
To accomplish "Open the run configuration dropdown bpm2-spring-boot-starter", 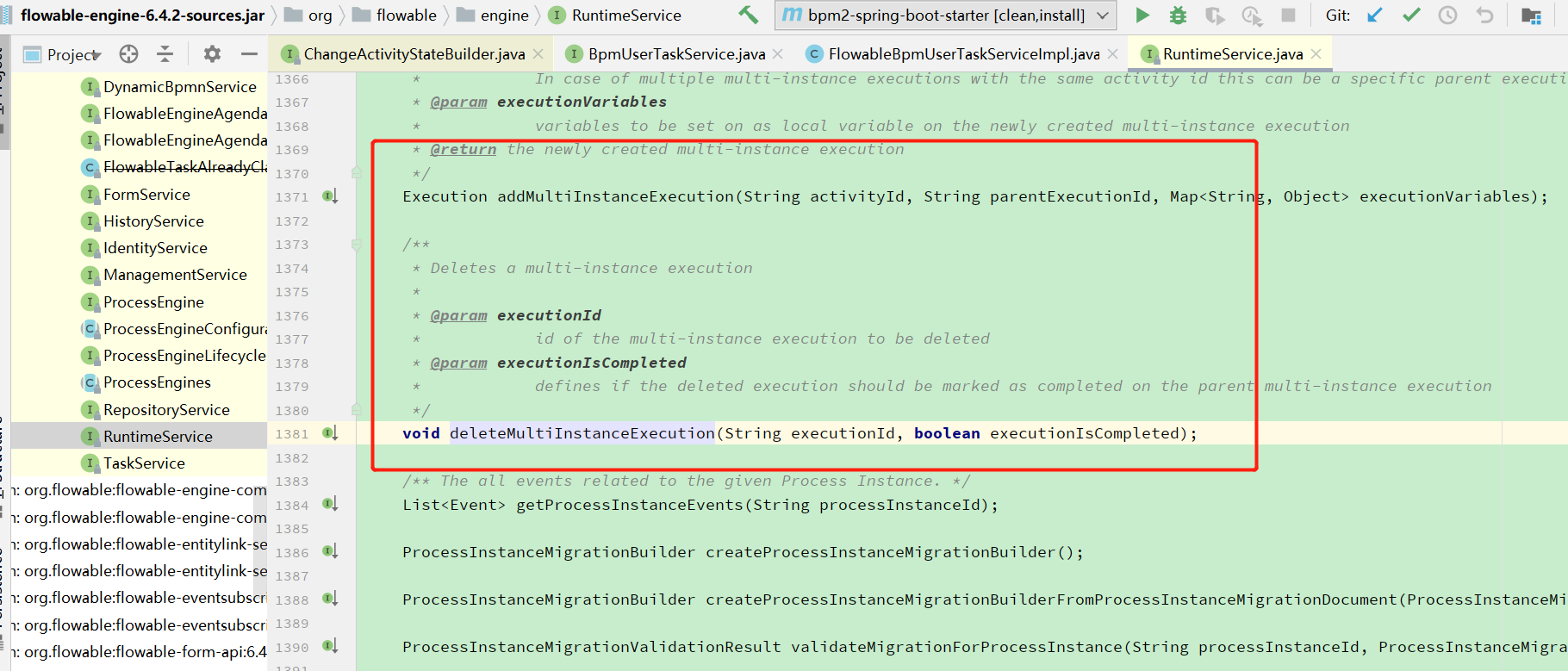I will (946, 15).
